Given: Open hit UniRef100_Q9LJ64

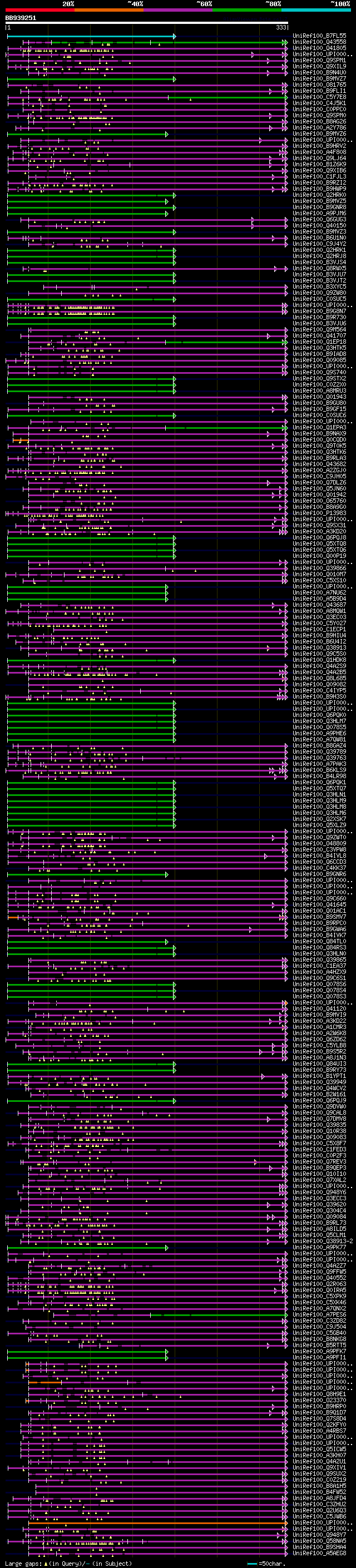Looking at the screenshot, I should (x=319, y=159).
